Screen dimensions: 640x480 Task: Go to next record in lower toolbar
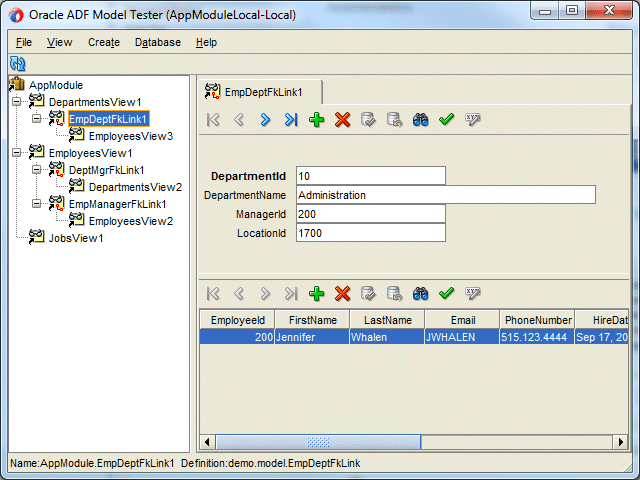(265, 293)
